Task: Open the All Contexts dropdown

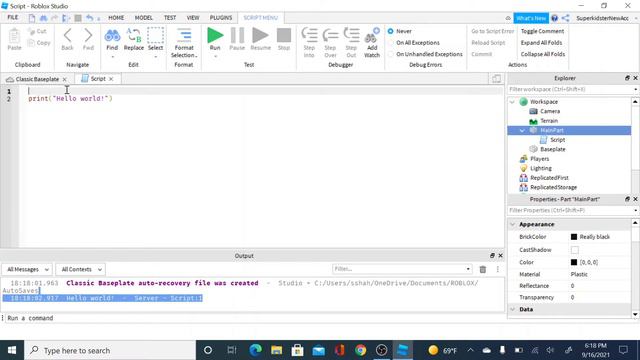Action: (x=80, y=269)
